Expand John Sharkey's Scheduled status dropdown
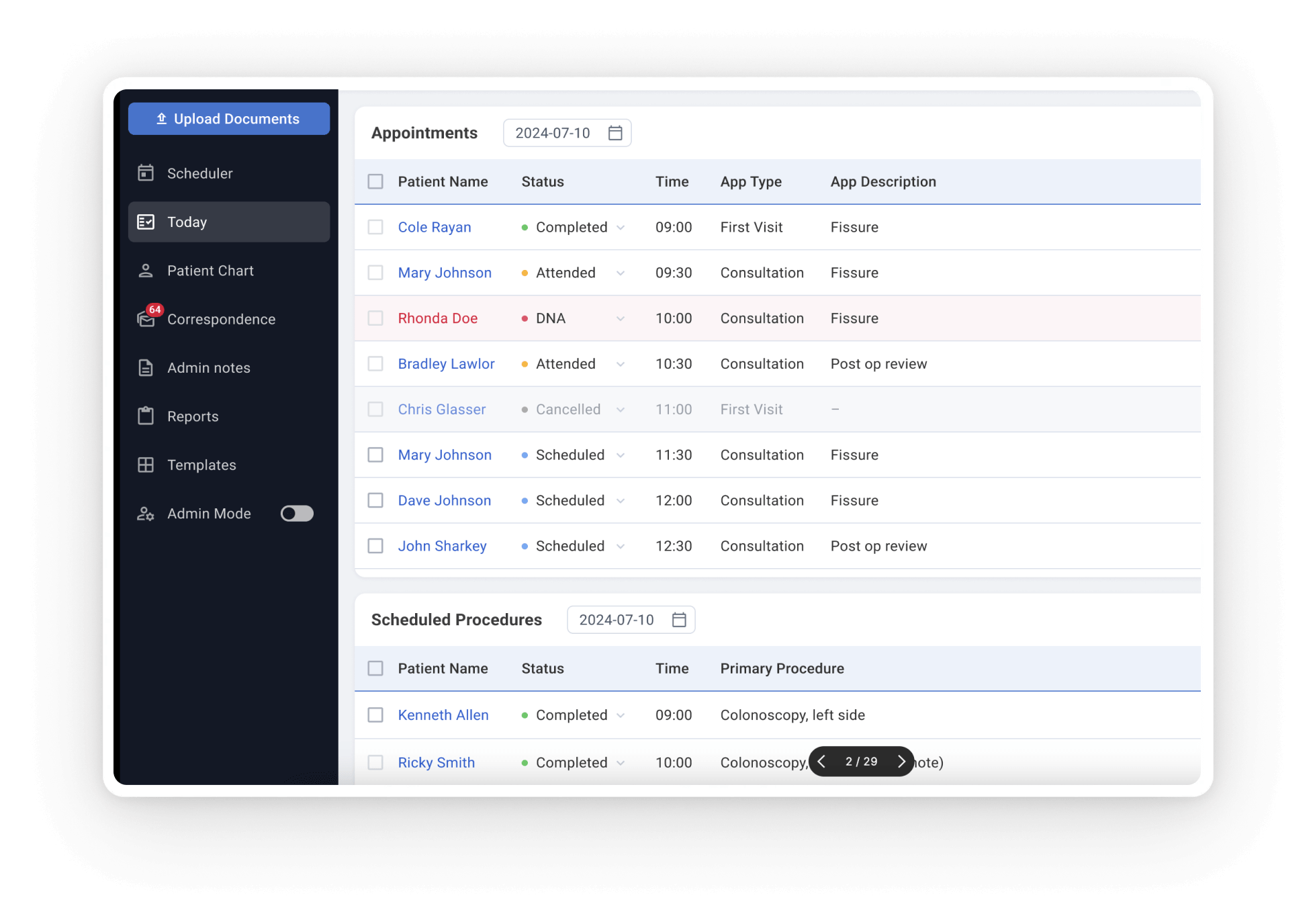Screen dimensions: 1315x924 point(621,546)
